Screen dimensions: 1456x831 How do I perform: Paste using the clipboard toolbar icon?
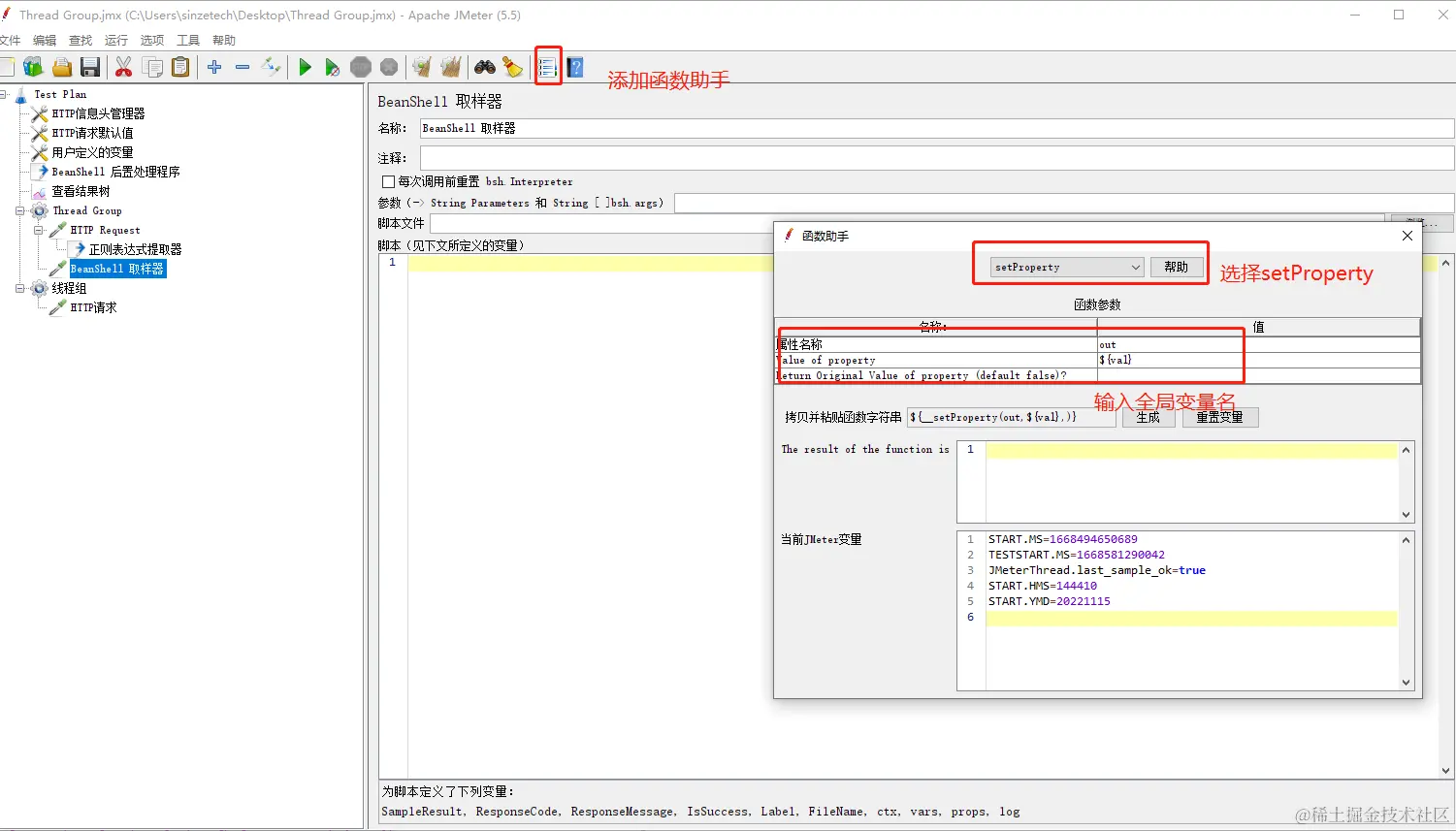(x=180, y=67)
